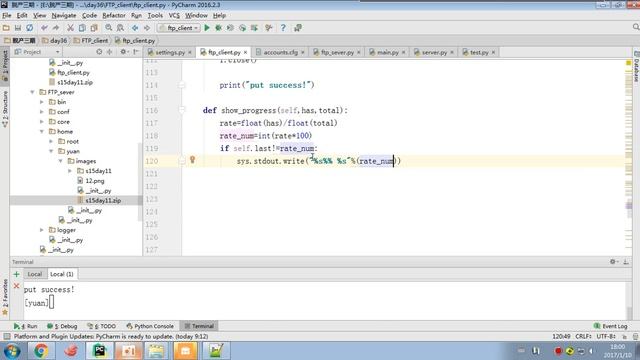Click the UTF-8 encoding status
The width and height of the screenshot is (640, 360).
(606, 336)
